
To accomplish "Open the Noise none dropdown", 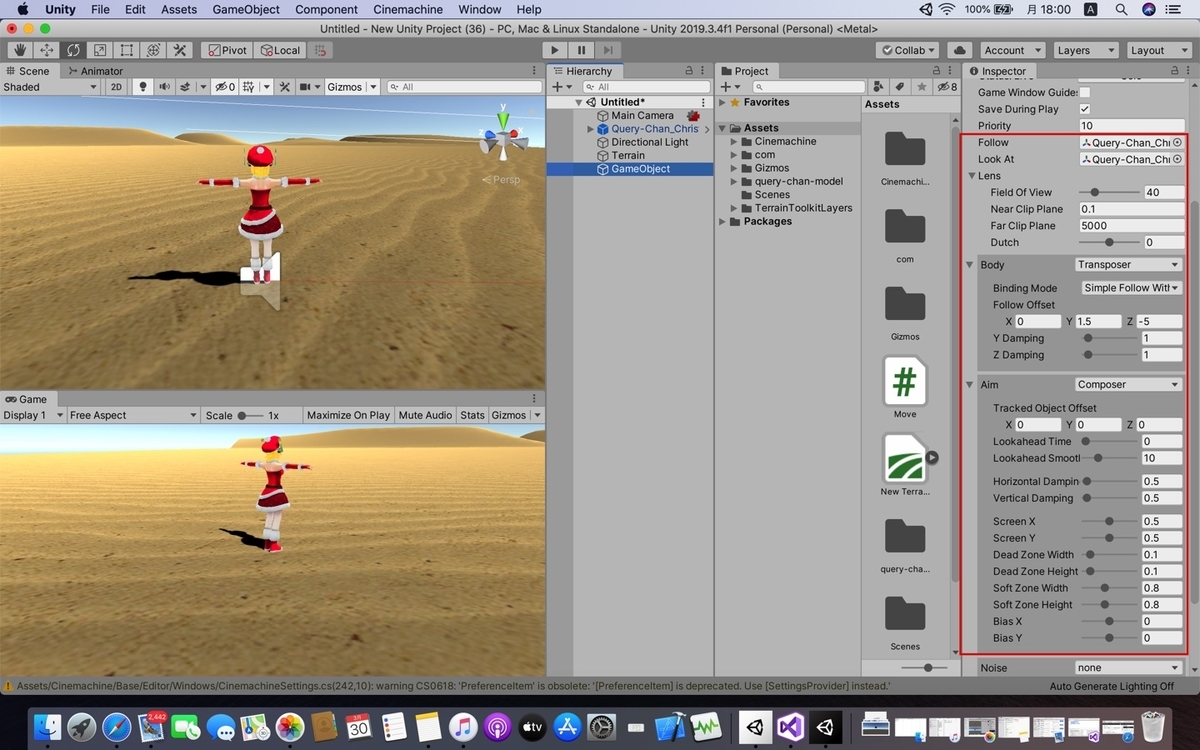I will coord(1129,668).
